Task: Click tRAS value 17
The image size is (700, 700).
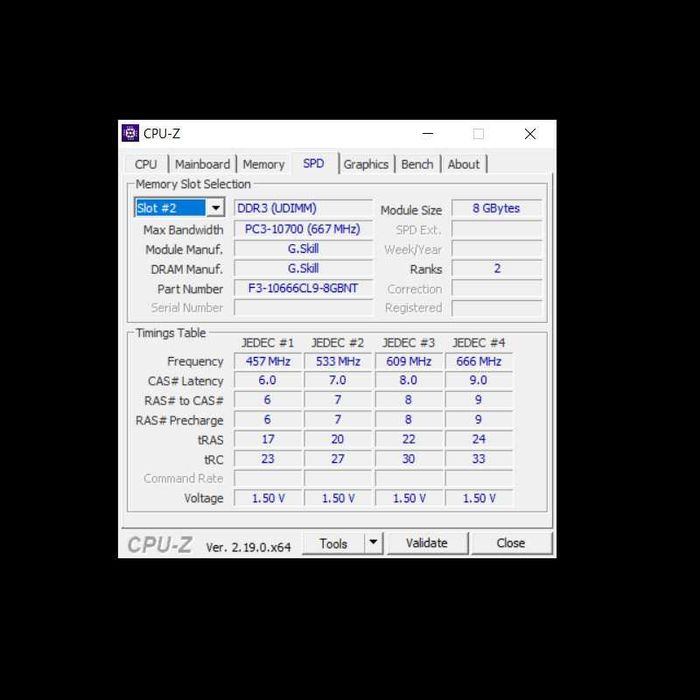Action: pos(268,439)
